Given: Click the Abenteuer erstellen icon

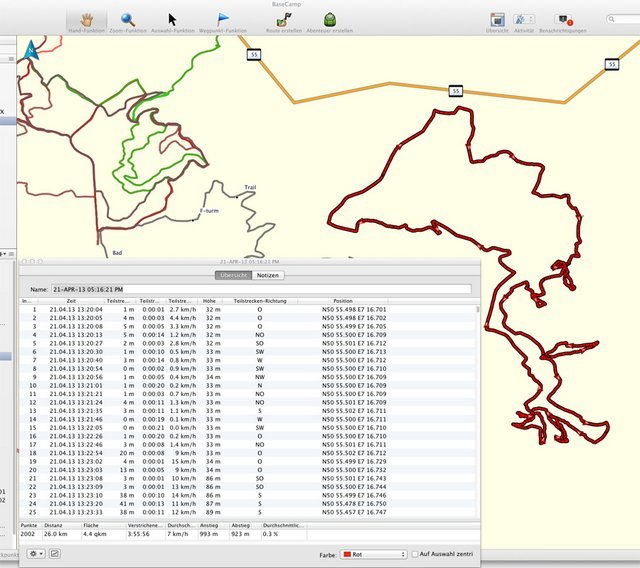Looking at the screenshot, I should [329, 20].
